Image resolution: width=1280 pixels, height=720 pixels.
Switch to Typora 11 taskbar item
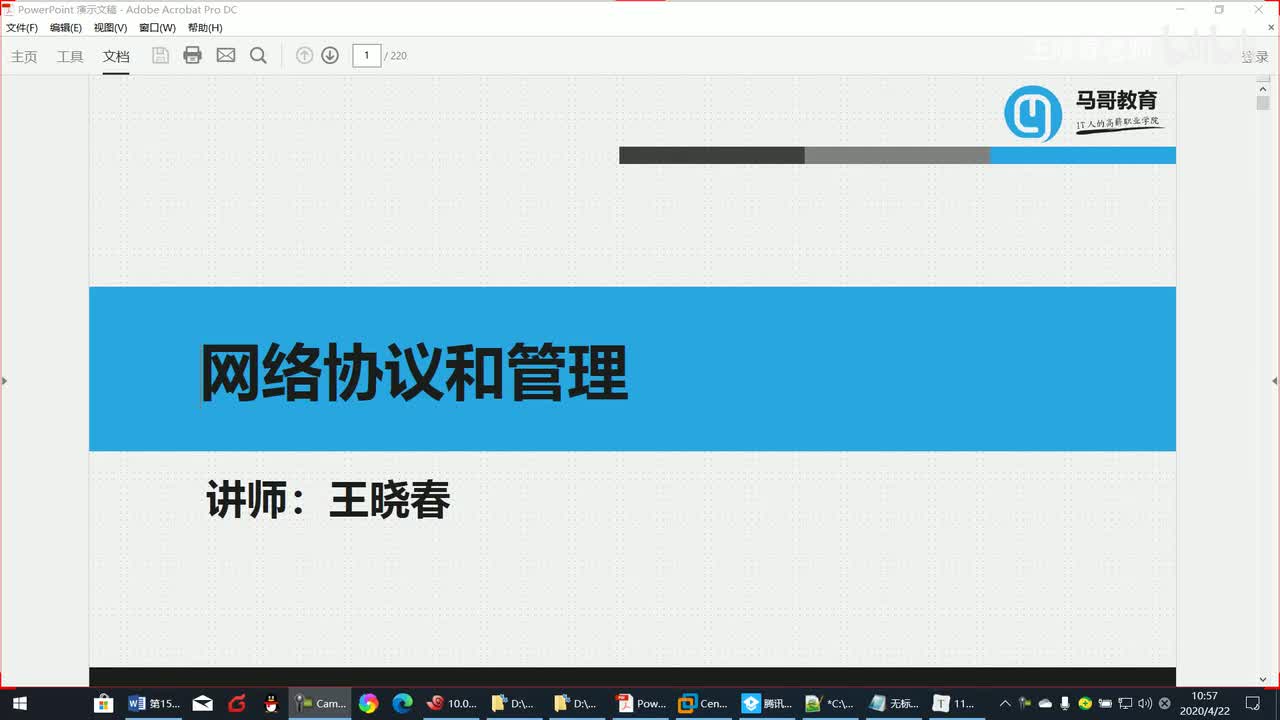pos(955,703)
